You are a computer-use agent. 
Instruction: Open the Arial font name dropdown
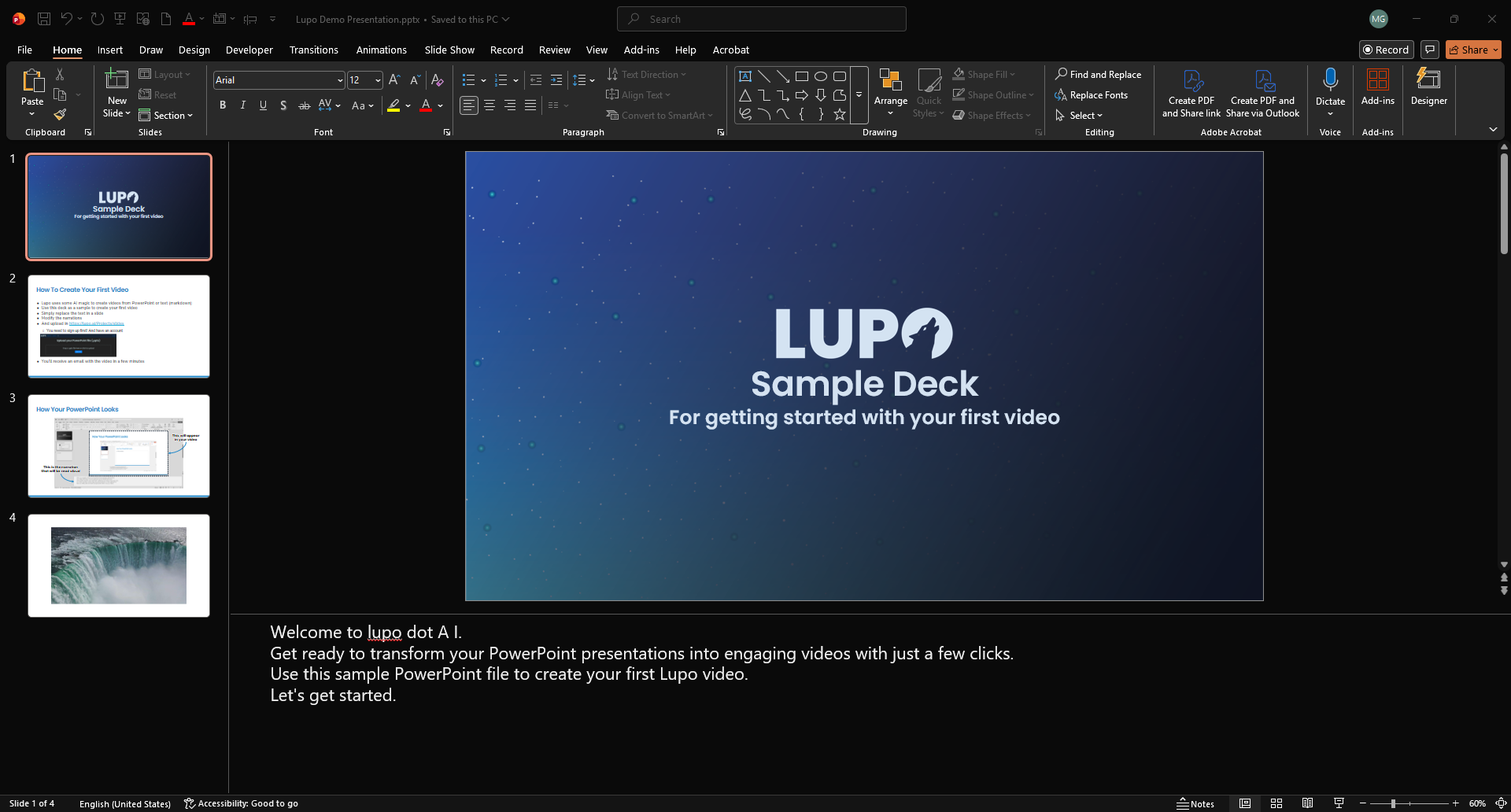click(x=340, y=79)
